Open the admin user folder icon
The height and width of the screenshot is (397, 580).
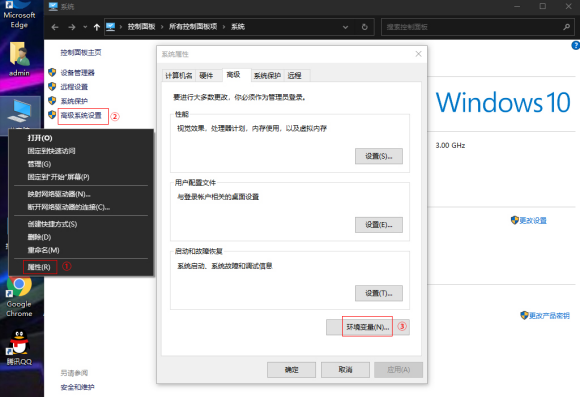click(x=19, y=59)
